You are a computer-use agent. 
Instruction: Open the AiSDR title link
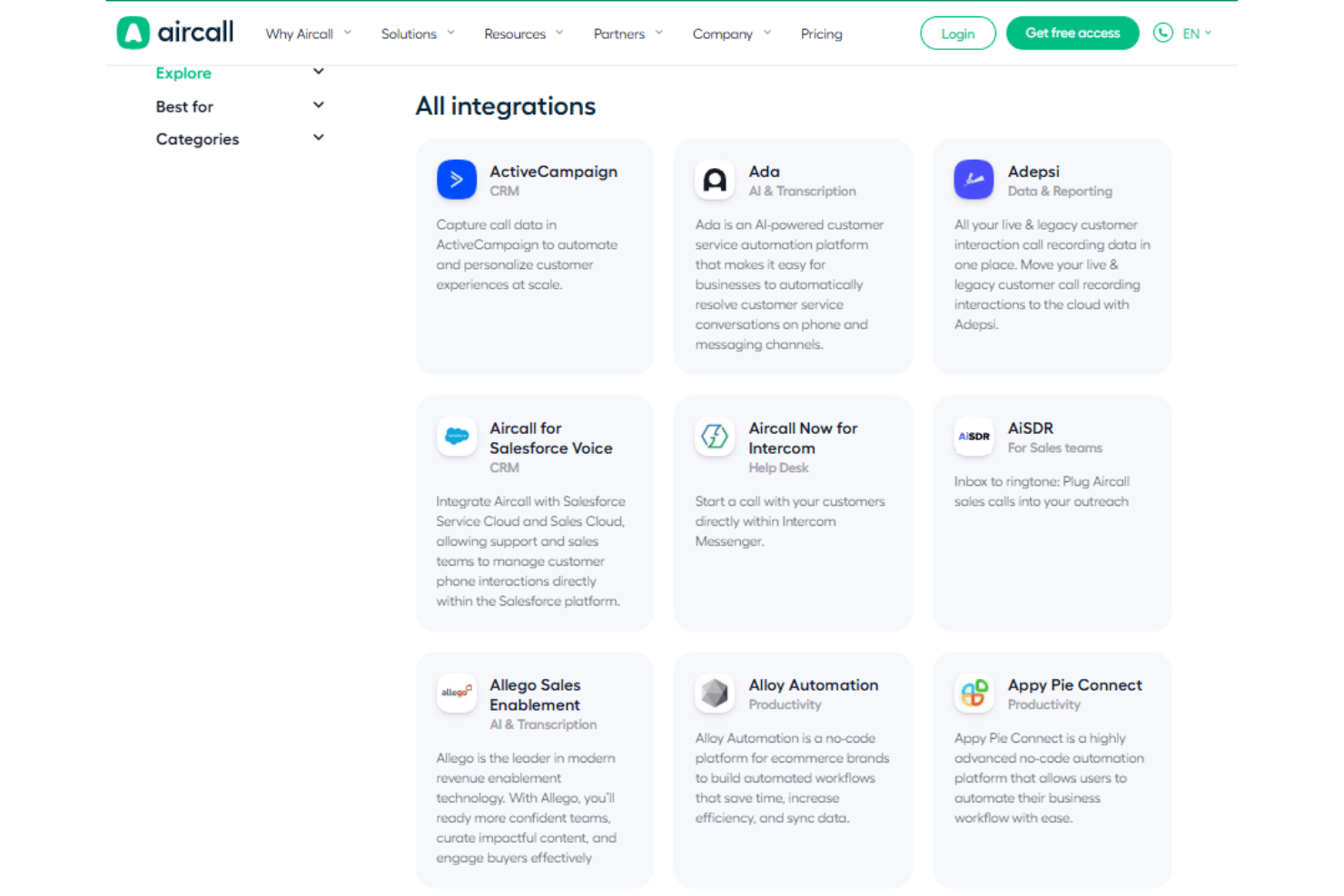point(1031,428)
